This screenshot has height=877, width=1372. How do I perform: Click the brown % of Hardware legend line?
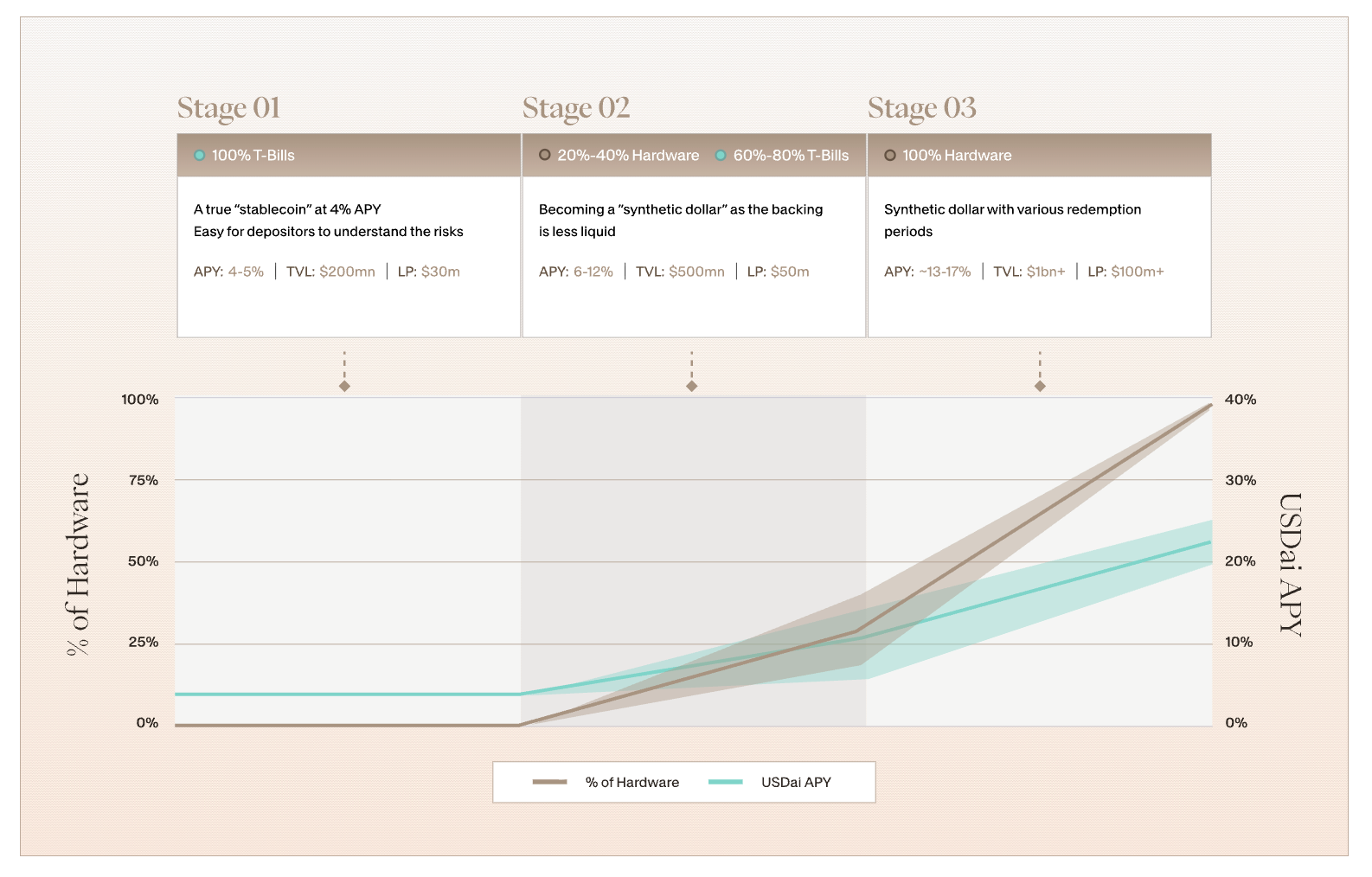pyautogui.click(x=550, y=782)
